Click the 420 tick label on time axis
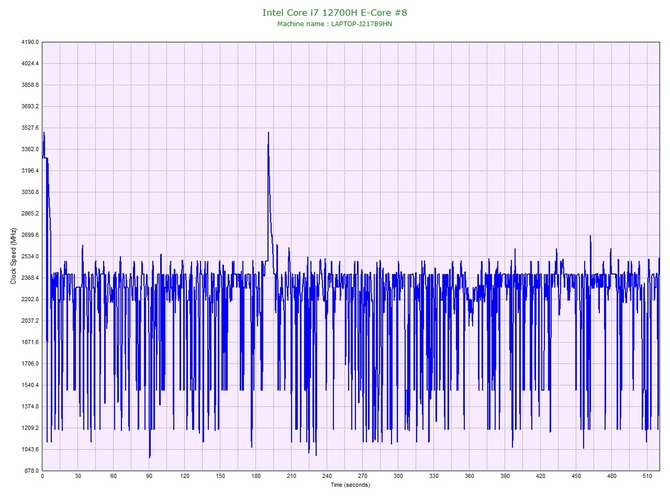The image size is (670, 502). click(x=541, y=476)
